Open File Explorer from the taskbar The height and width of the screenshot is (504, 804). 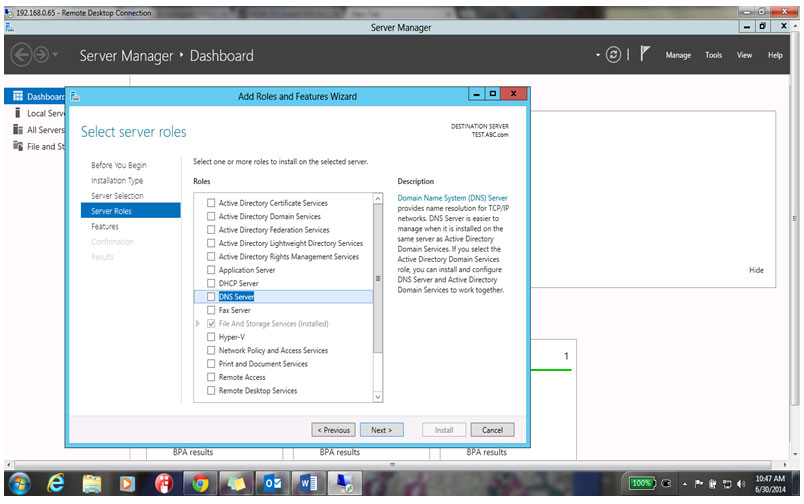(92, 483)
